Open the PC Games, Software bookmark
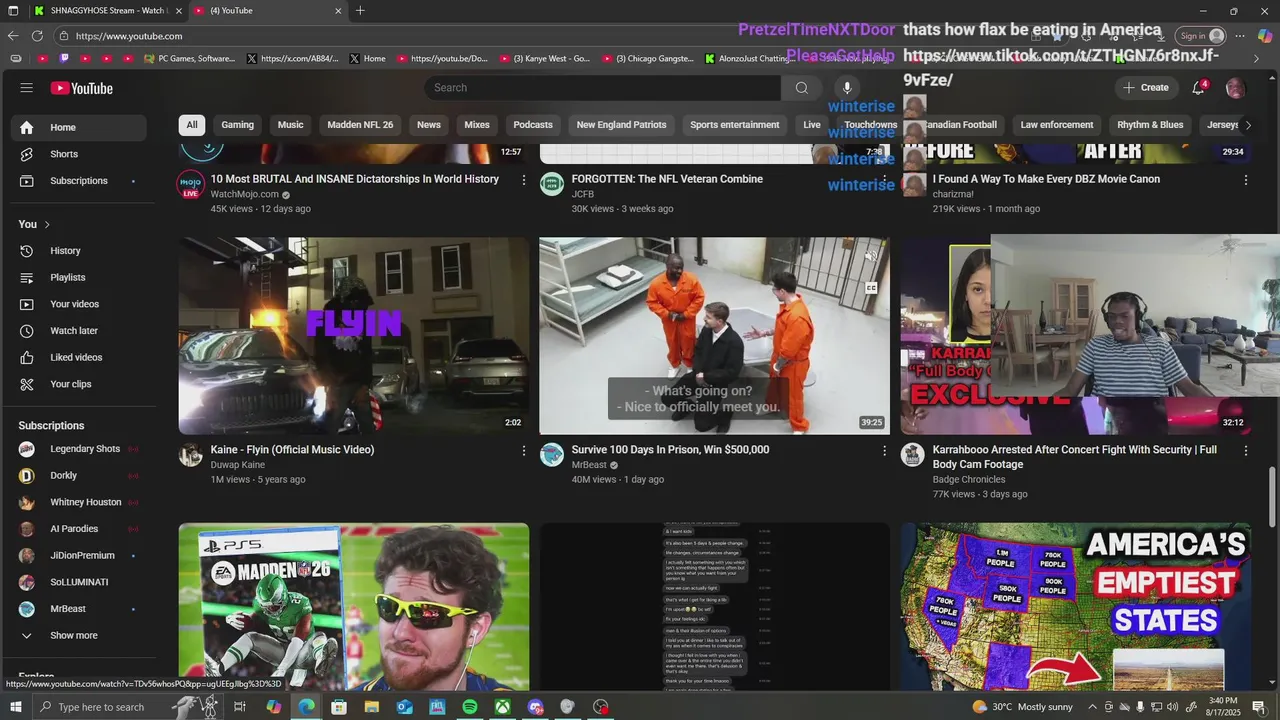This screenshot has width=1280, height=720. (190, 58)
